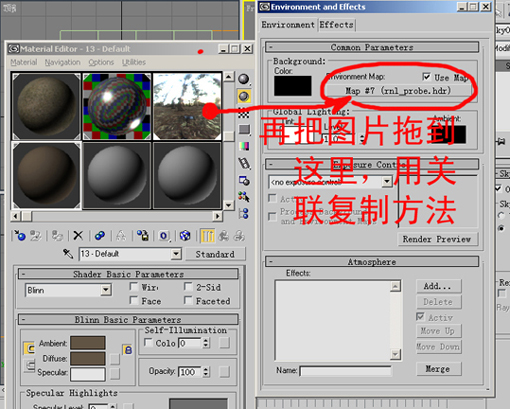The image size is (510, 409).
Task: Click the Ambient-Diffuse lock icon
Action: [128, 350]
